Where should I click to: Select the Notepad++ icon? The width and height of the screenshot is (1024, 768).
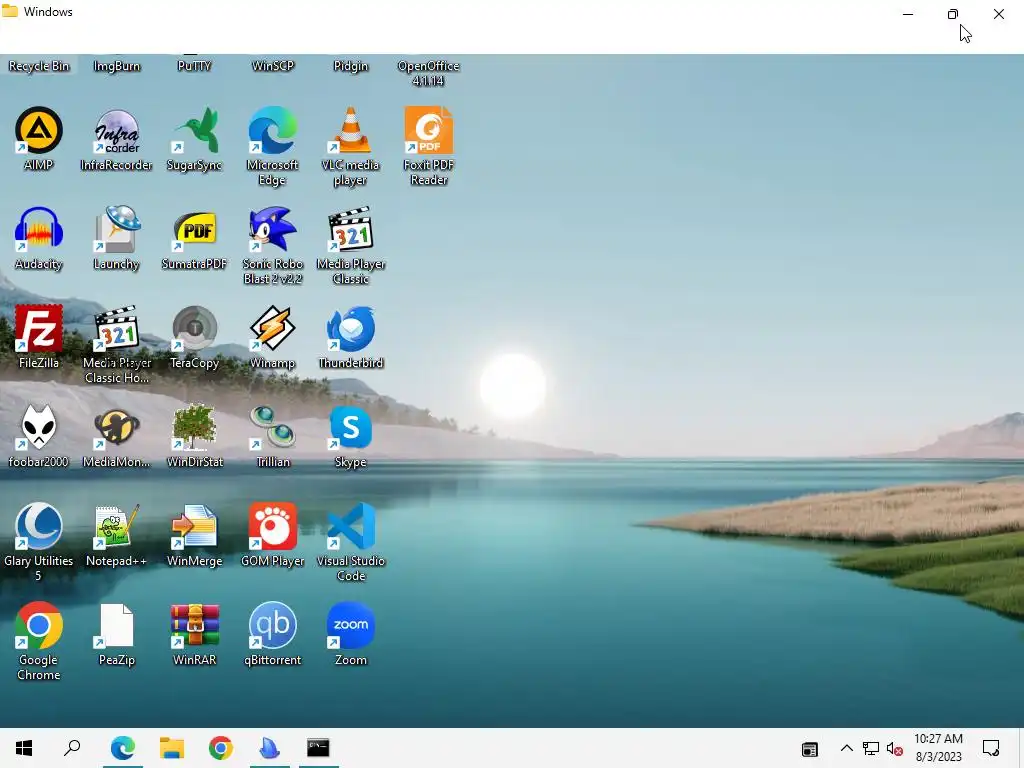point(116,535)
